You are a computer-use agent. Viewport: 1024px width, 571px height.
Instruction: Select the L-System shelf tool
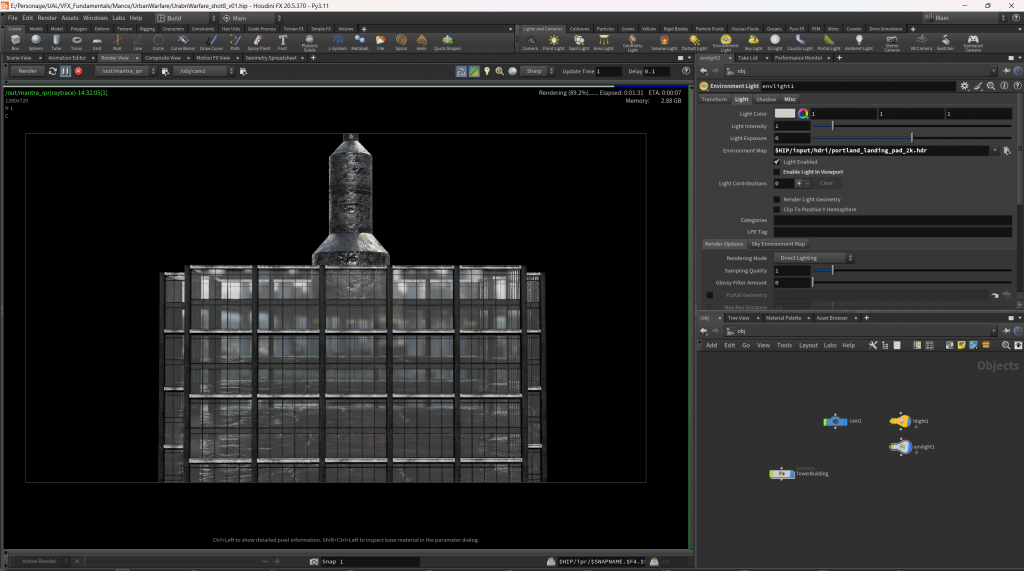pyautogui.click(x=337, y=42)
